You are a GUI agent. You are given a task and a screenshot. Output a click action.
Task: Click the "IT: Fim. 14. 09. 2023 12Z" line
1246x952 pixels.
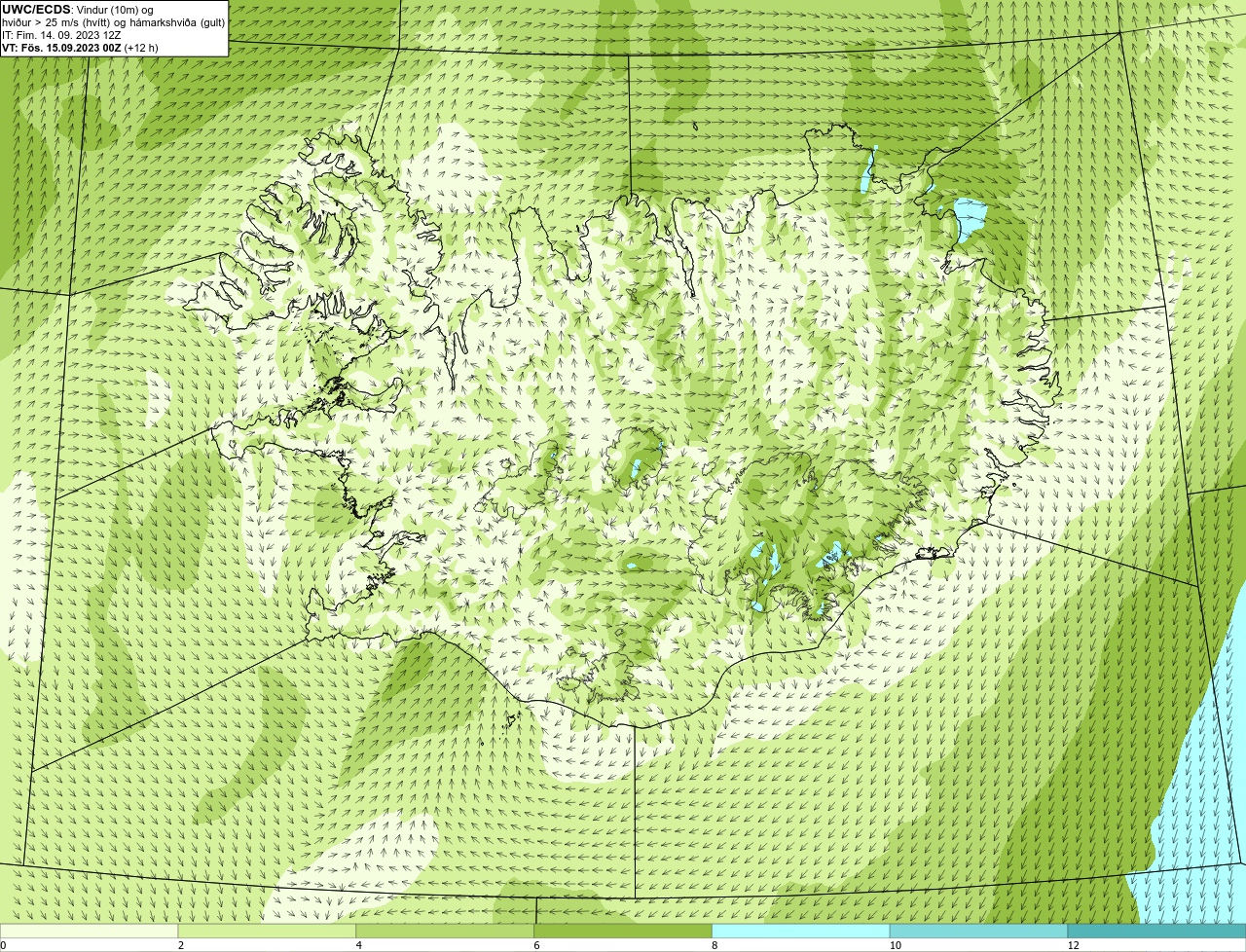pos(61,35)
